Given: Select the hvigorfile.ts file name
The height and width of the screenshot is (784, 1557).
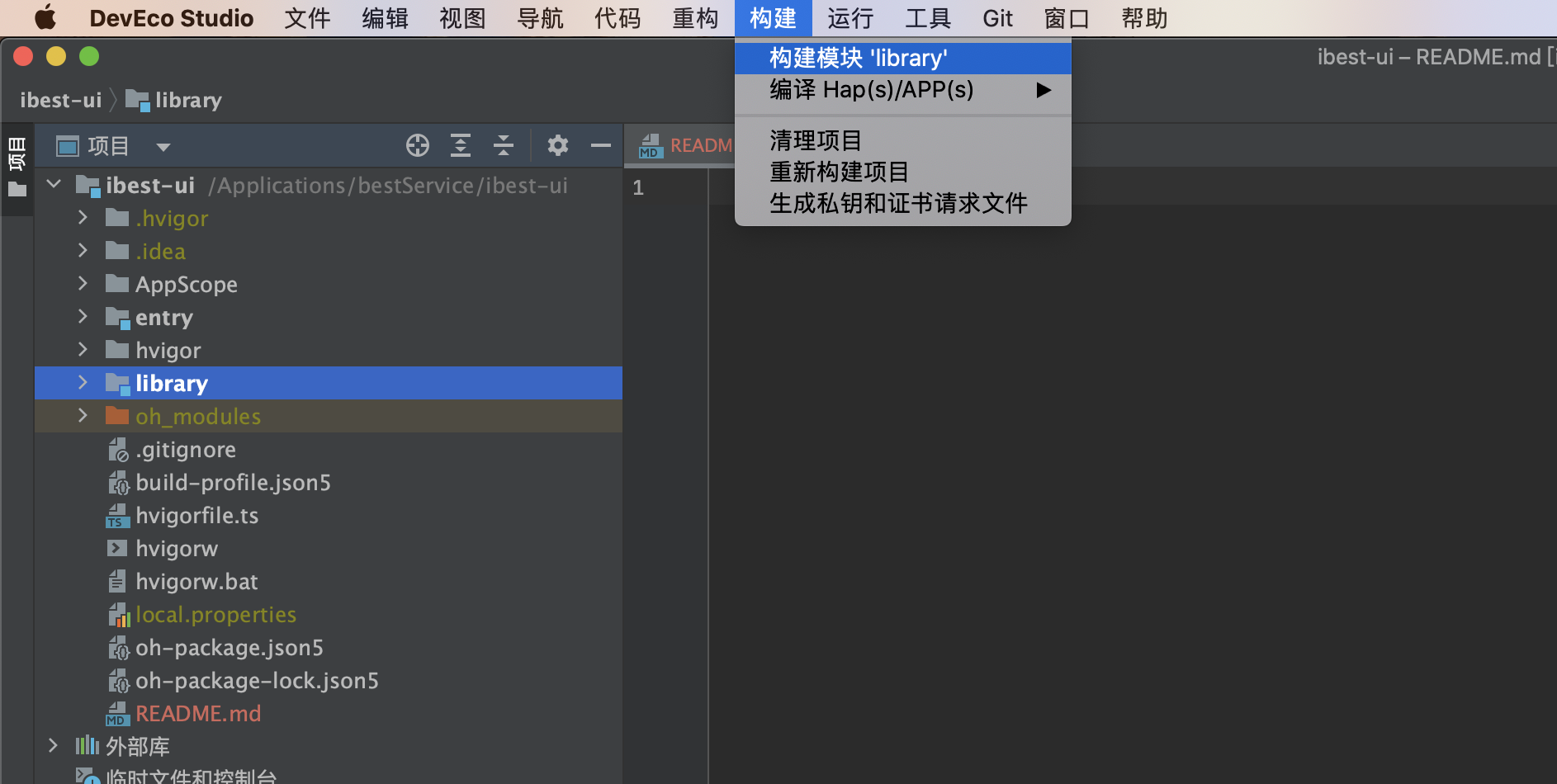Looking at the screenshot, I should pyautogui.click(x=197, y=516).
